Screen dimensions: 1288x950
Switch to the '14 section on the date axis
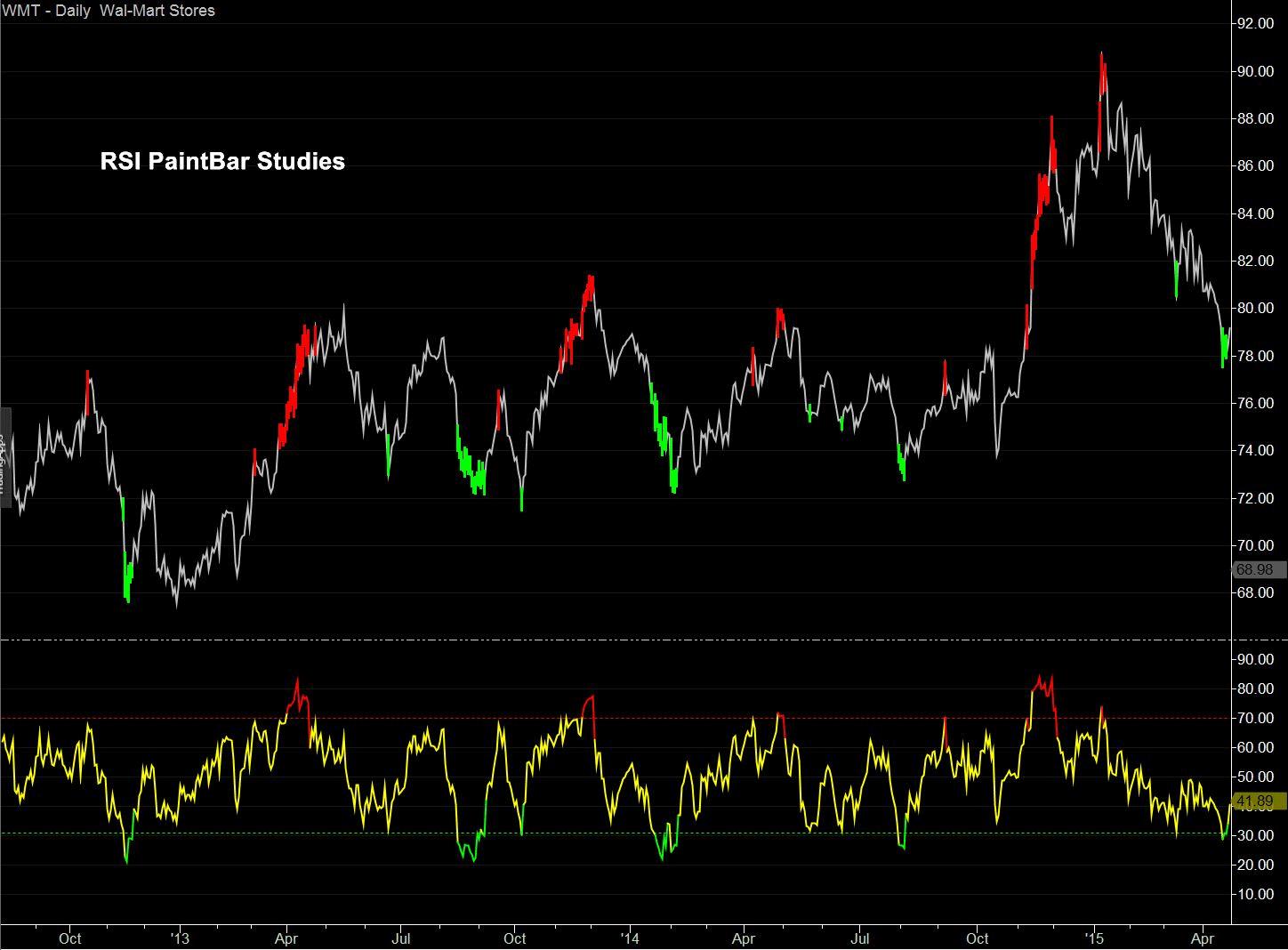(x=629, y=938)
